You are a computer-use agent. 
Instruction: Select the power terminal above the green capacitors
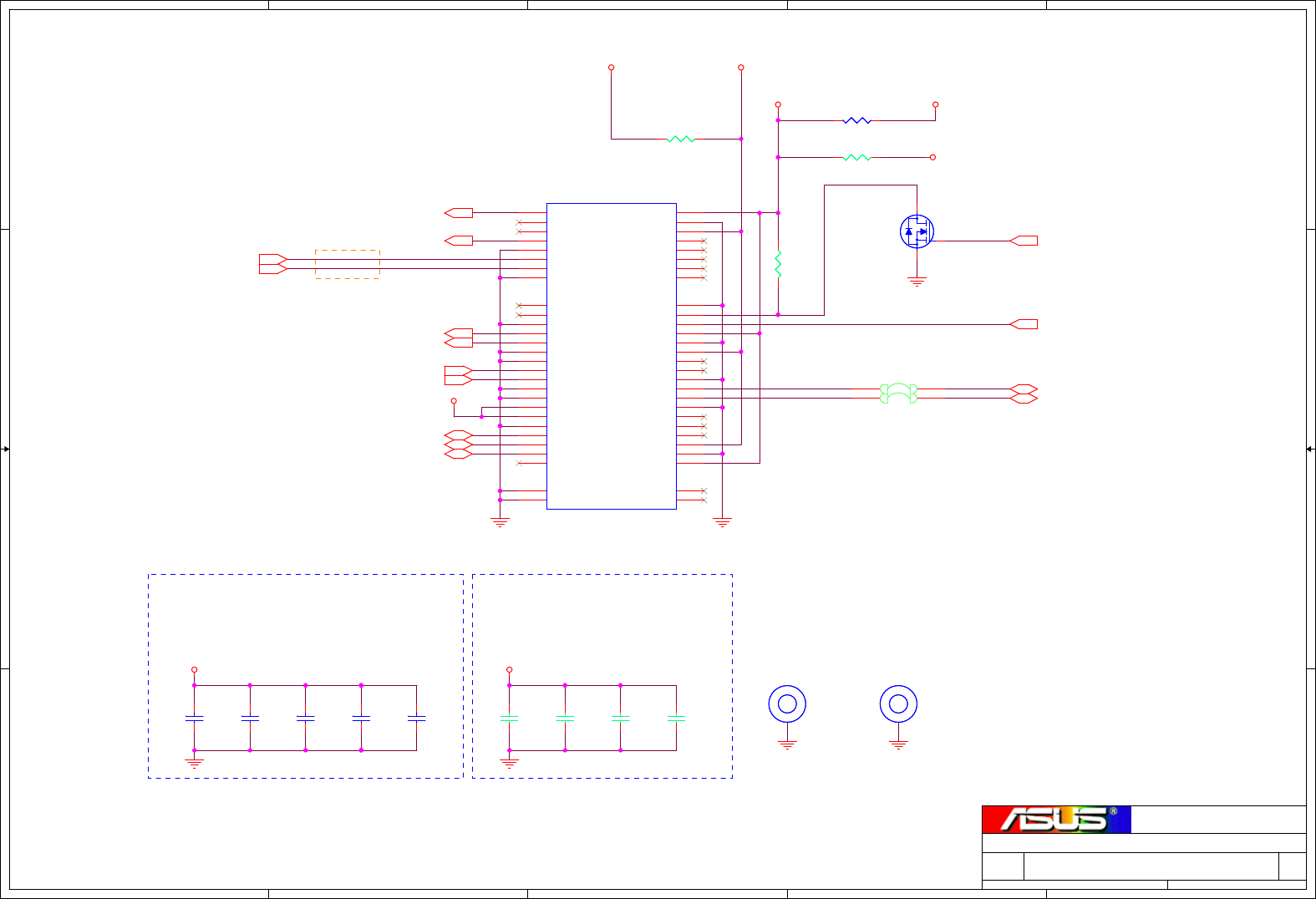click(509, 669)
